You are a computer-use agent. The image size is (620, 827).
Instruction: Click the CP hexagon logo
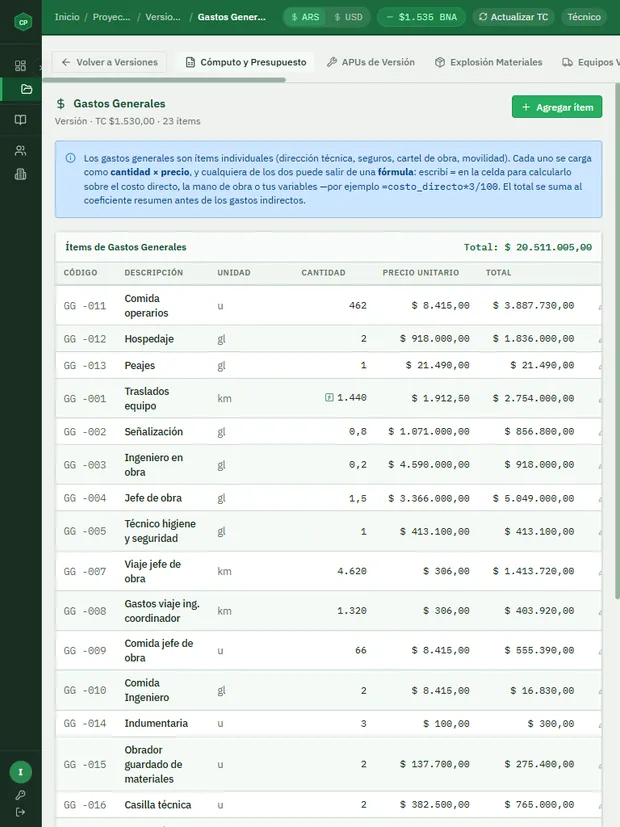click(23, 22)
